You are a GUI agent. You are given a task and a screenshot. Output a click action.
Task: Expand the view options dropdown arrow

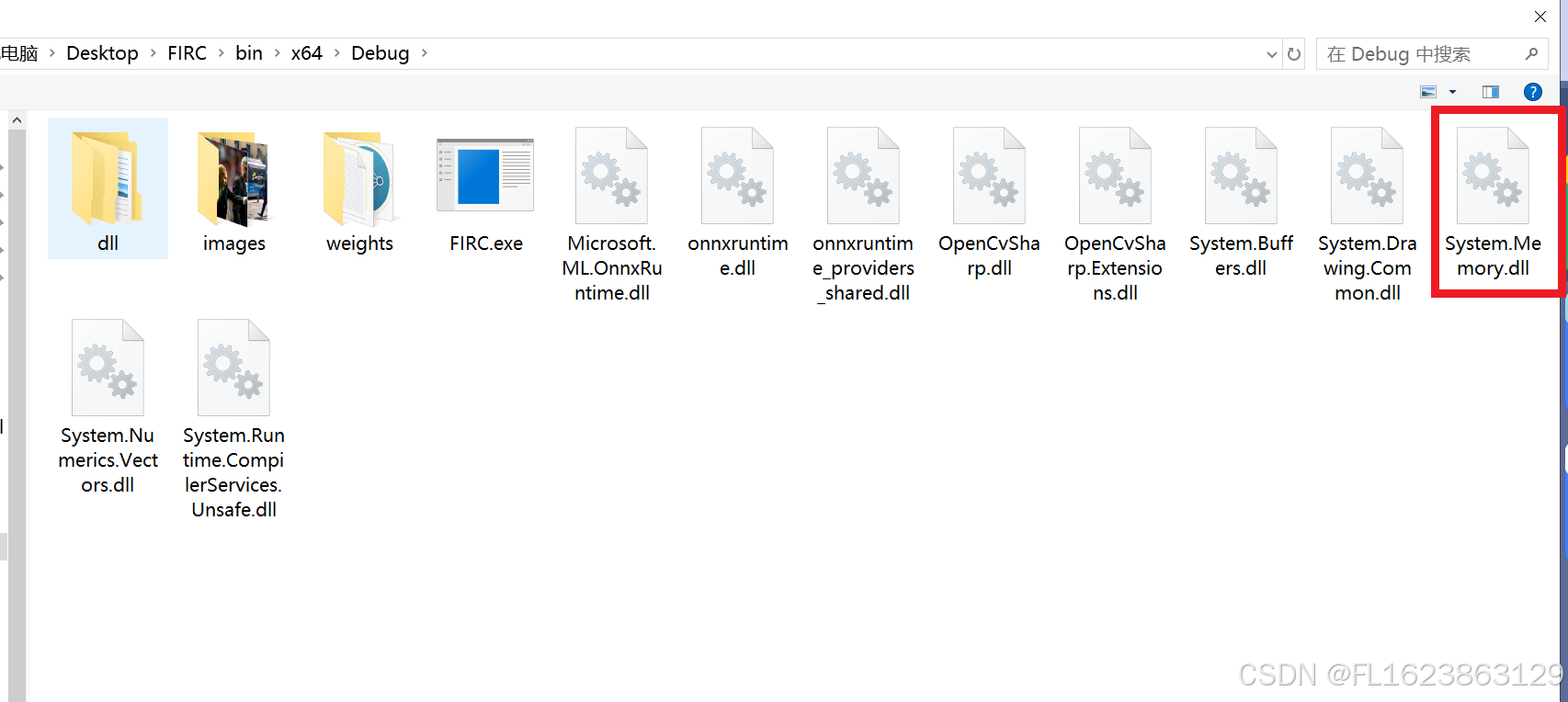click(x=1452, y=91)
